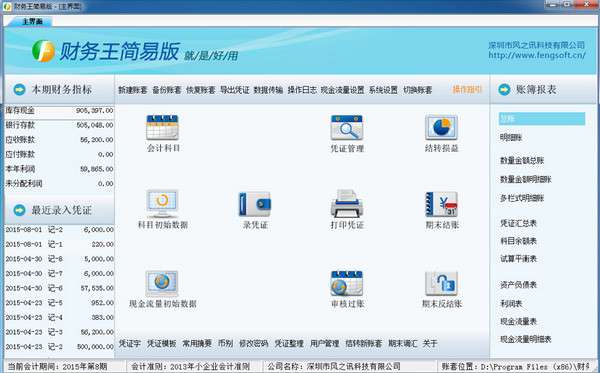Click 期末调汇 in bottom menu
Image resolution: width=600 pixels, height=373 pixels.
pyautogui.click(x=403, y=344)
